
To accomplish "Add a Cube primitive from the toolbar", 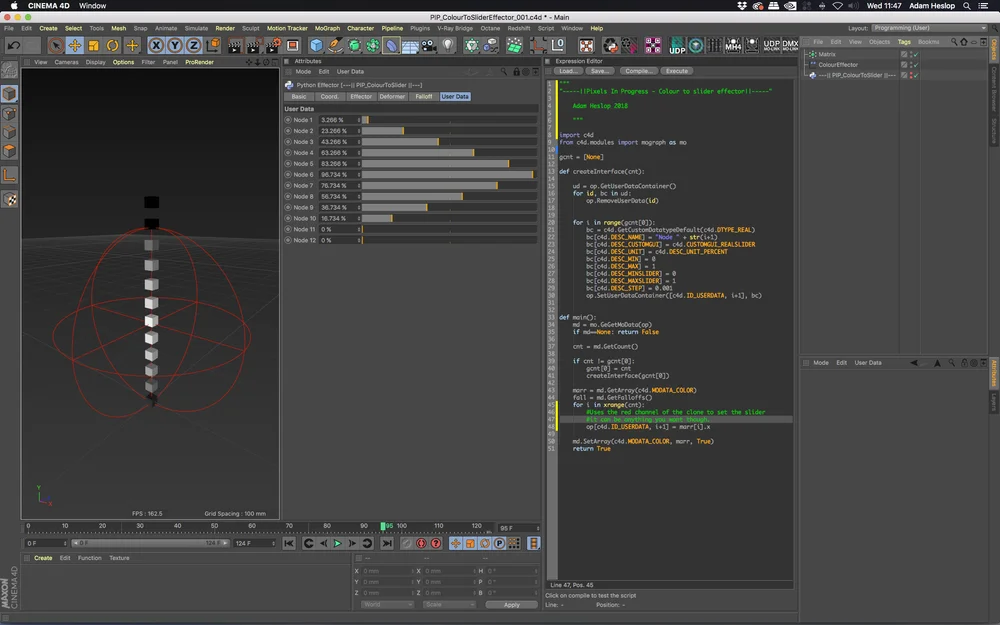I will [317, 46].
